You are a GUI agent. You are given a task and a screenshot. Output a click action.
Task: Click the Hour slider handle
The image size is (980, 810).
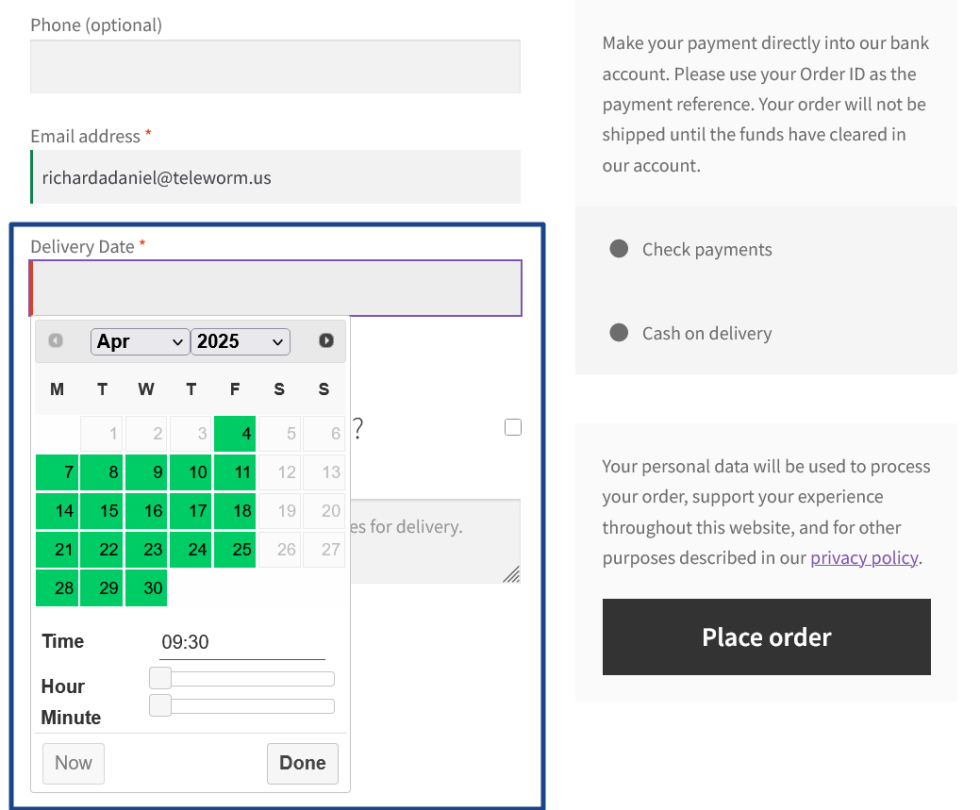coord(160,679)
